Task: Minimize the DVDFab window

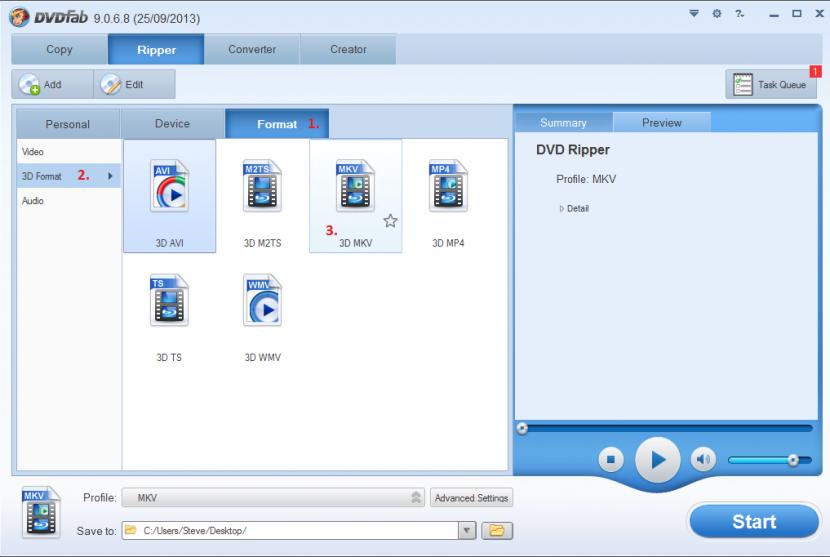Action: (x=774, y=14)
